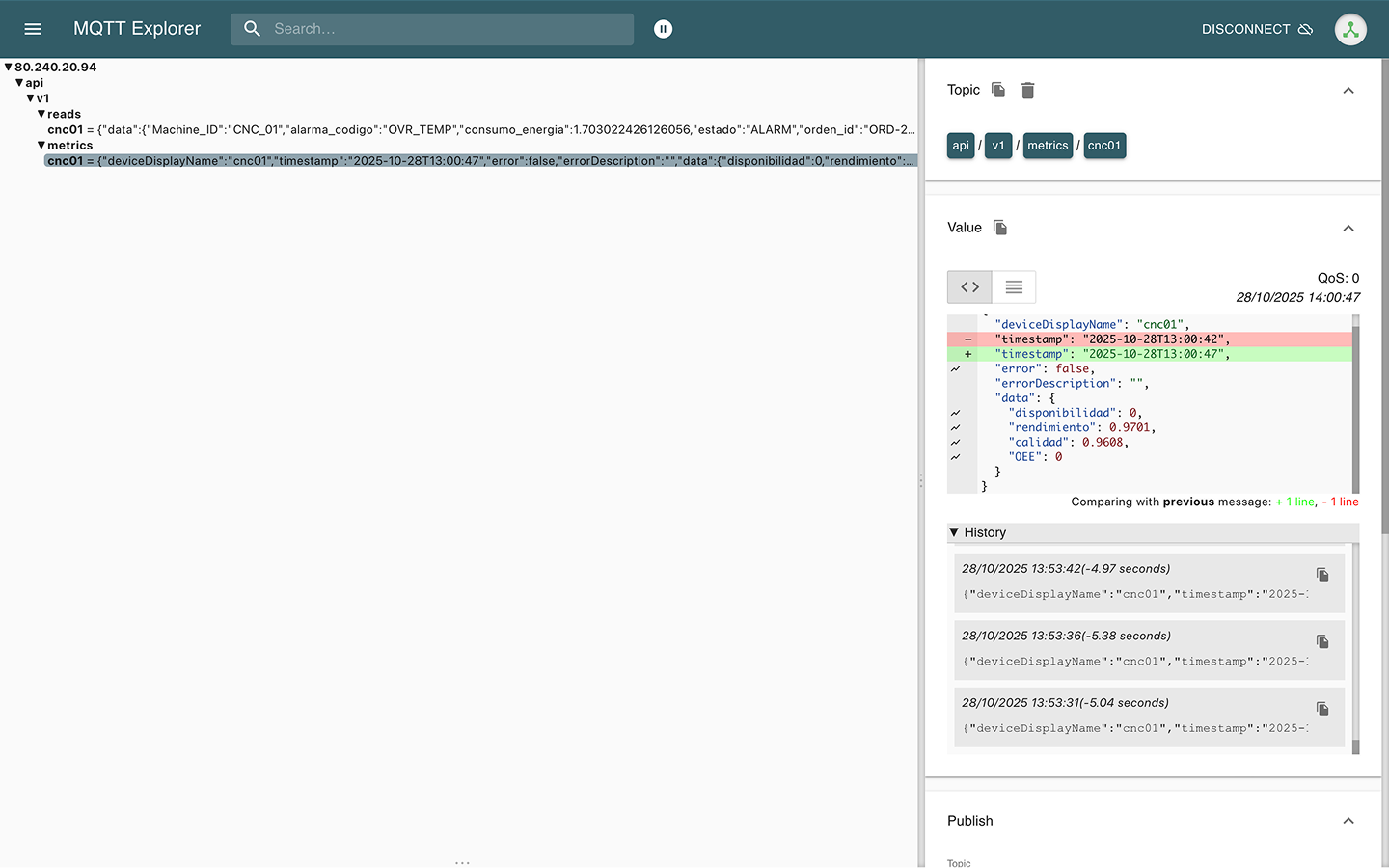Collapse the Topic panel
The width and height of the screenshot is (1389, 868).
click(1348, 91)
